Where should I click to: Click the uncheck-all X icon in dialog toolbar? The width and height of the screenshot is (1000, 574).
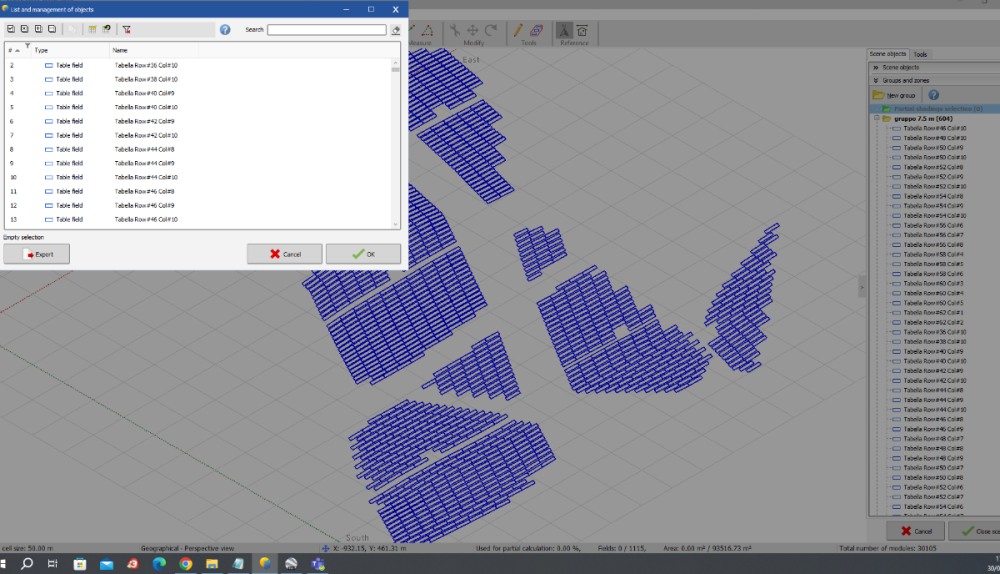coord(24,30)
